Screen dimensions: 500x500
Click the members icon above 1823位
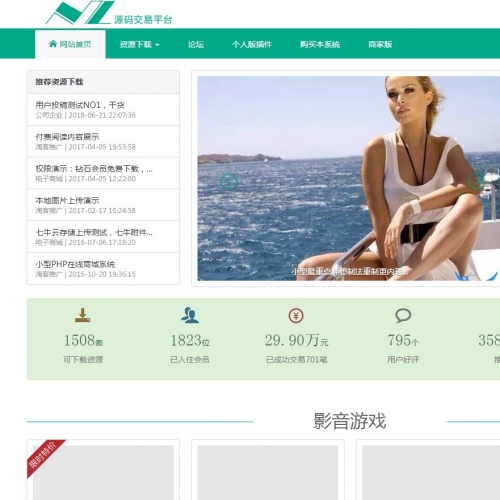190,315
